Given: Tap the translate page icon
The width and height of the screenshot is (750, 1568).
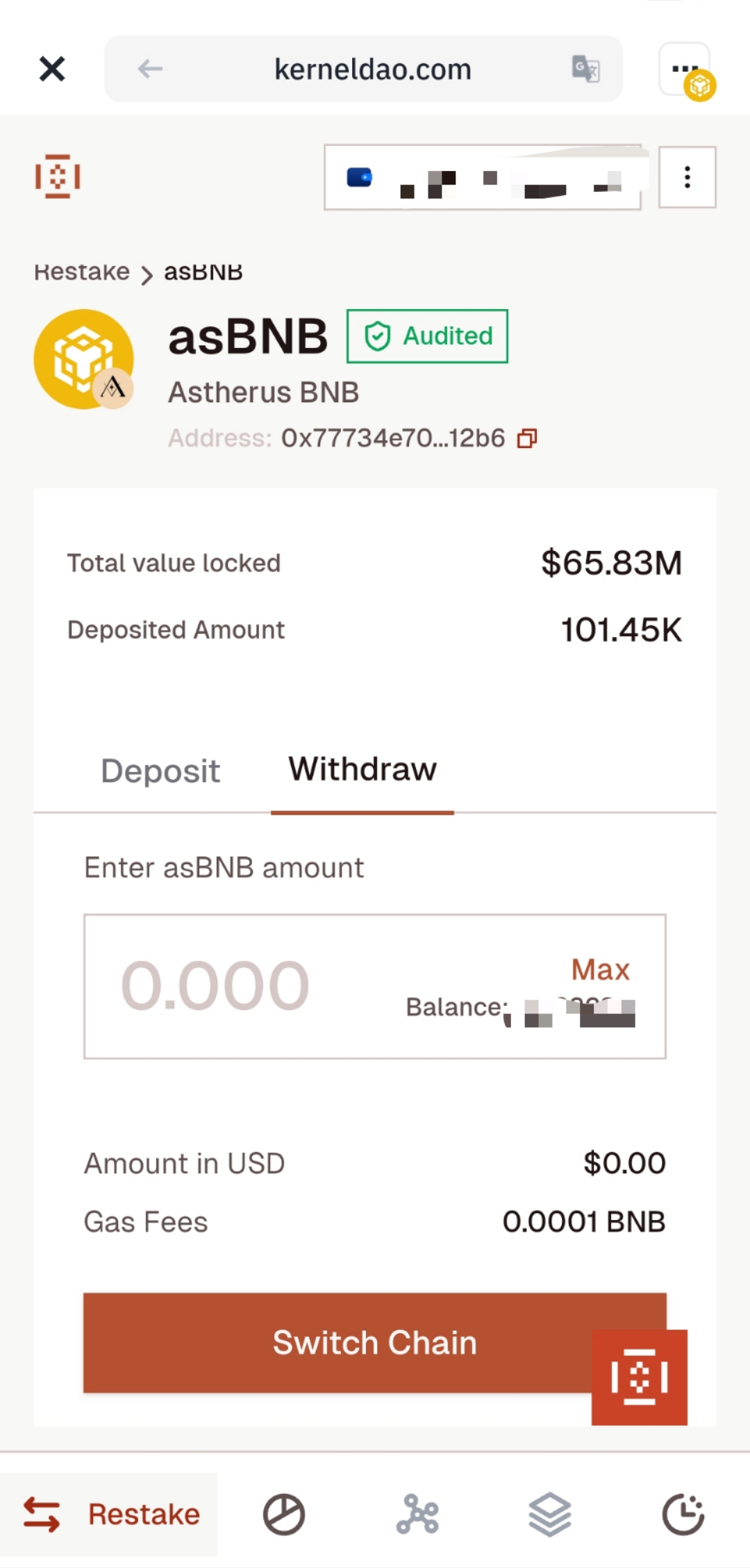Looking at the screenshot, I should [585, 69].
